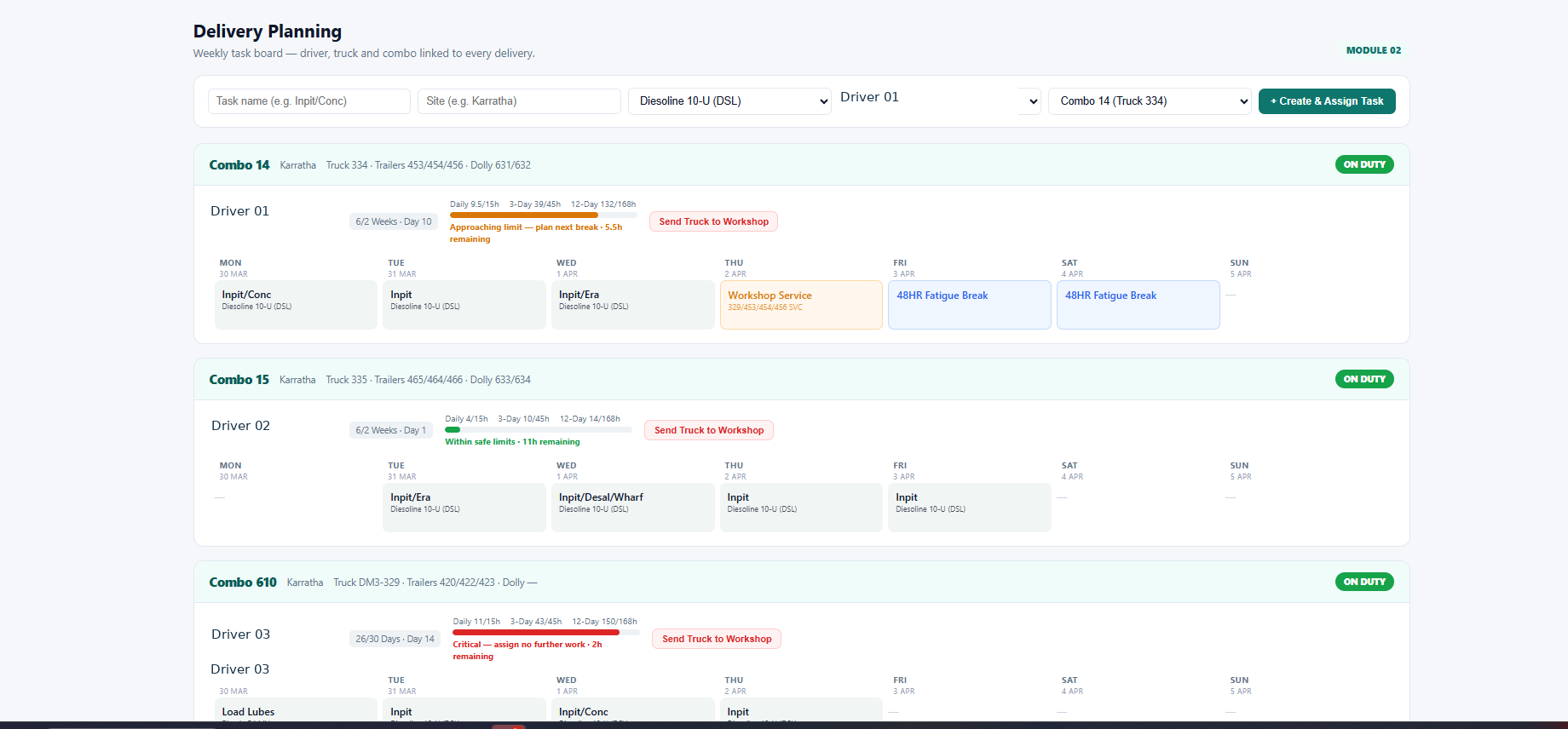Send Driver 02's truck to workshop

(709, 430)
